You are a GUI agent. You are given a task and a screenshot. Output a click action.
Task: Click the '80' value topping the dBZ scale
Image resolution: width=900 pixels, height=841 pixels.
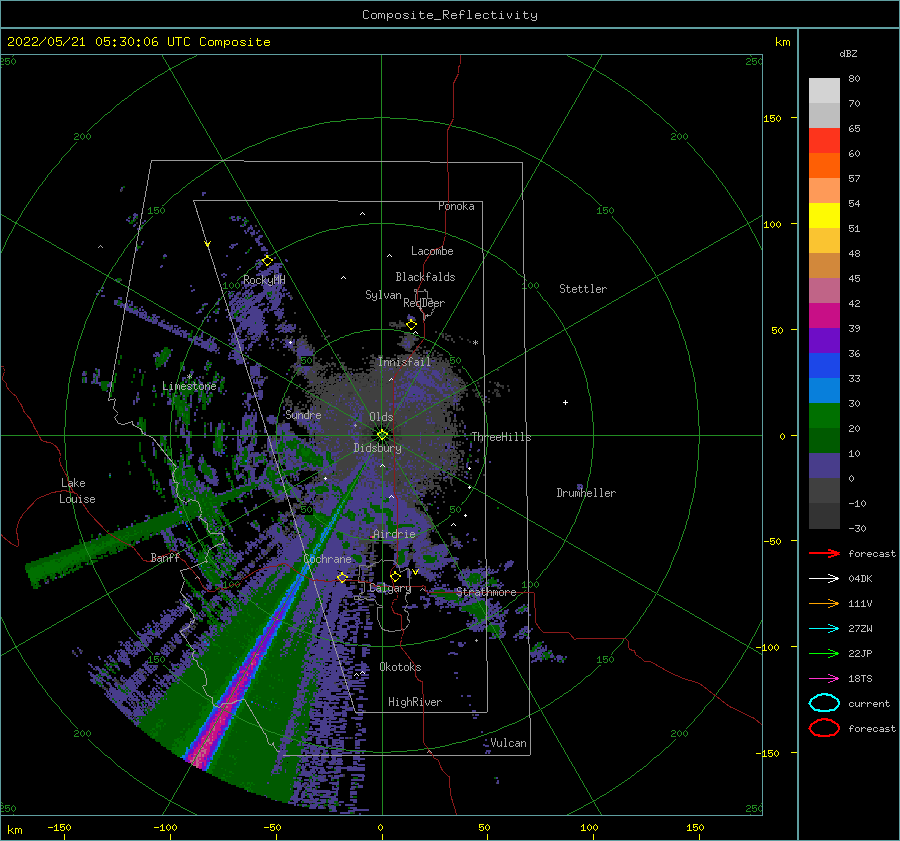854,79
